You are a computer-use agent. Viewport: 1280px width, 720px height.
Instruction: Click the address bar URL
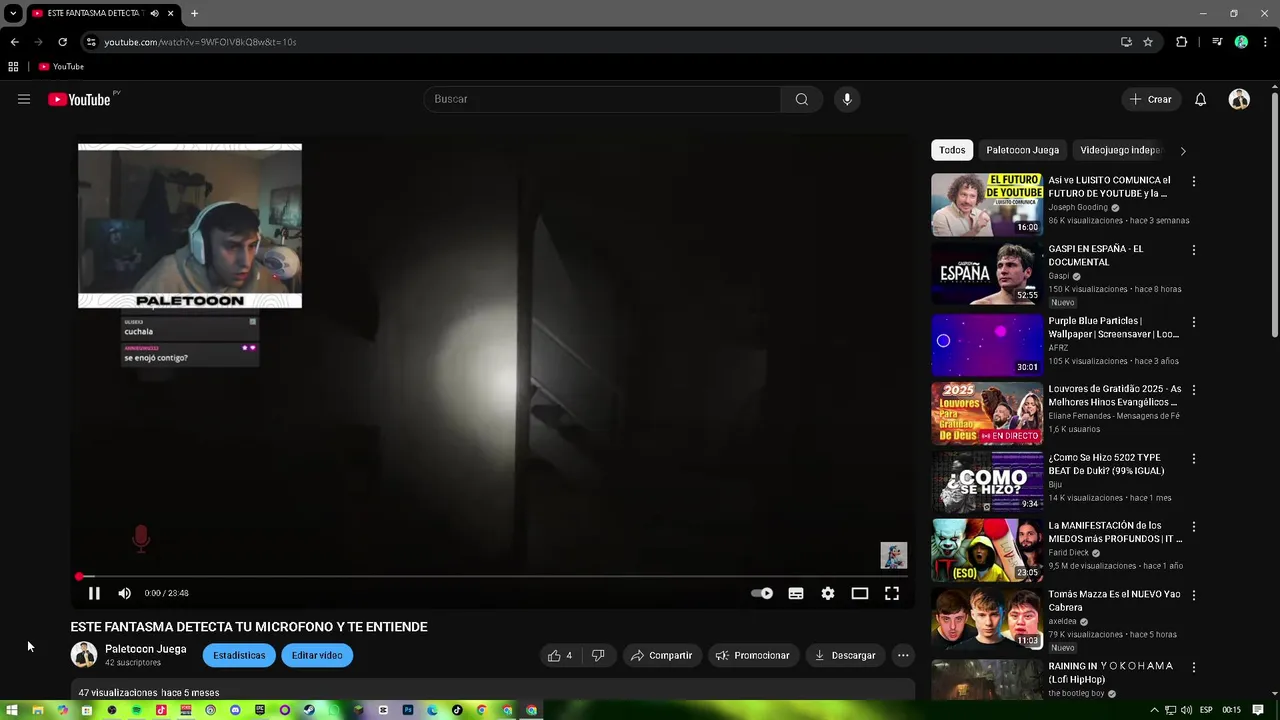click(200, 42)
